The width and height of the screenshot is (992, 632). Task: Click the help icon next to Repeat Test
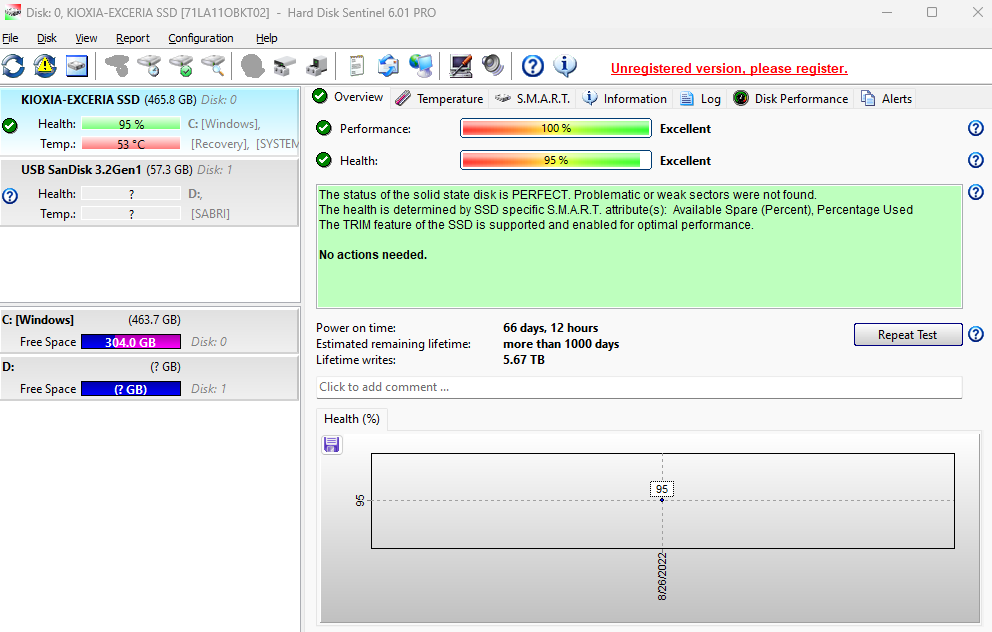click(976, 334)
